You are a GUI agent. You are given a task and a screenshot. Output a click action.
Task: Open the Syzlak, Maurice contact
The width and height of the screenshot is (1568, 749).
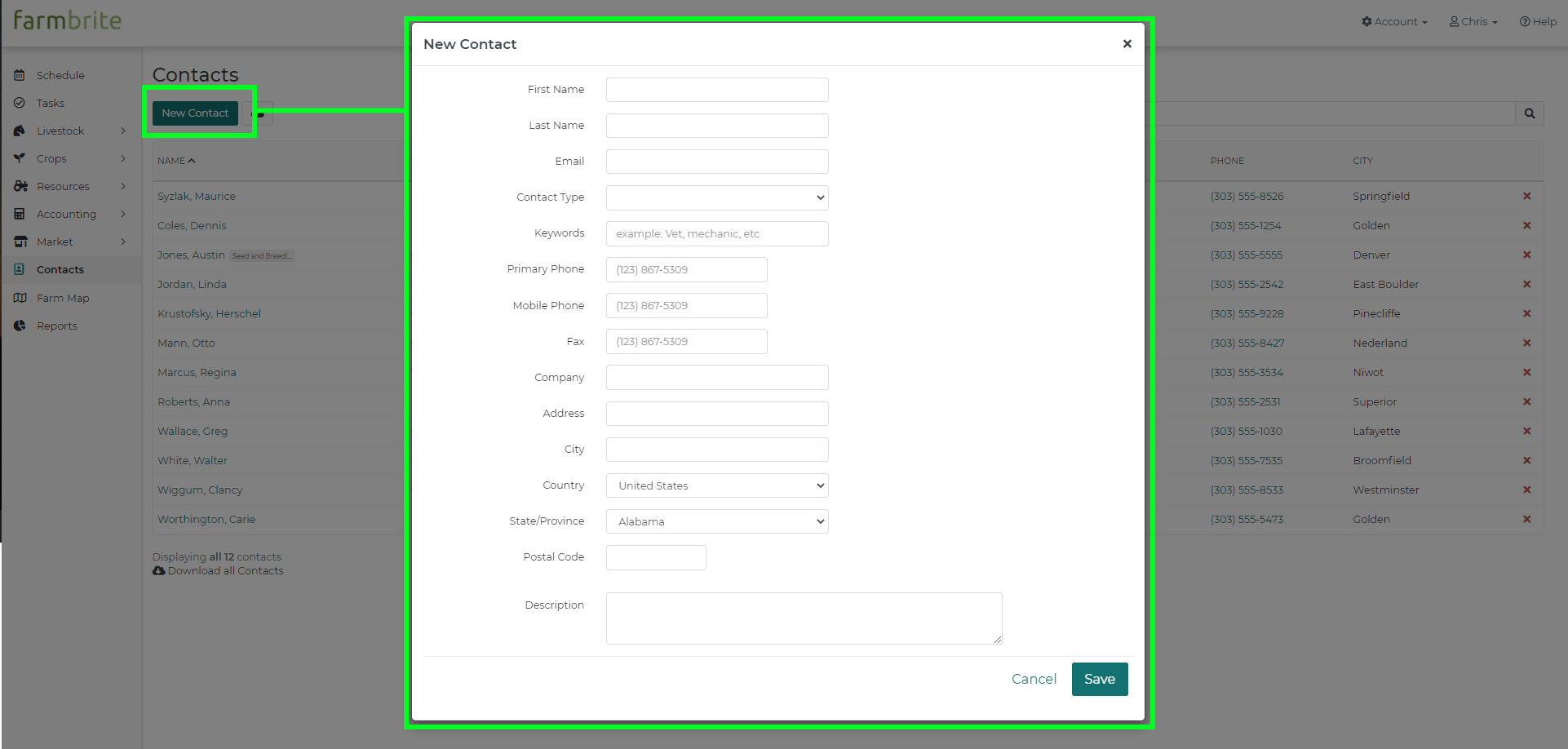[197, 196]
